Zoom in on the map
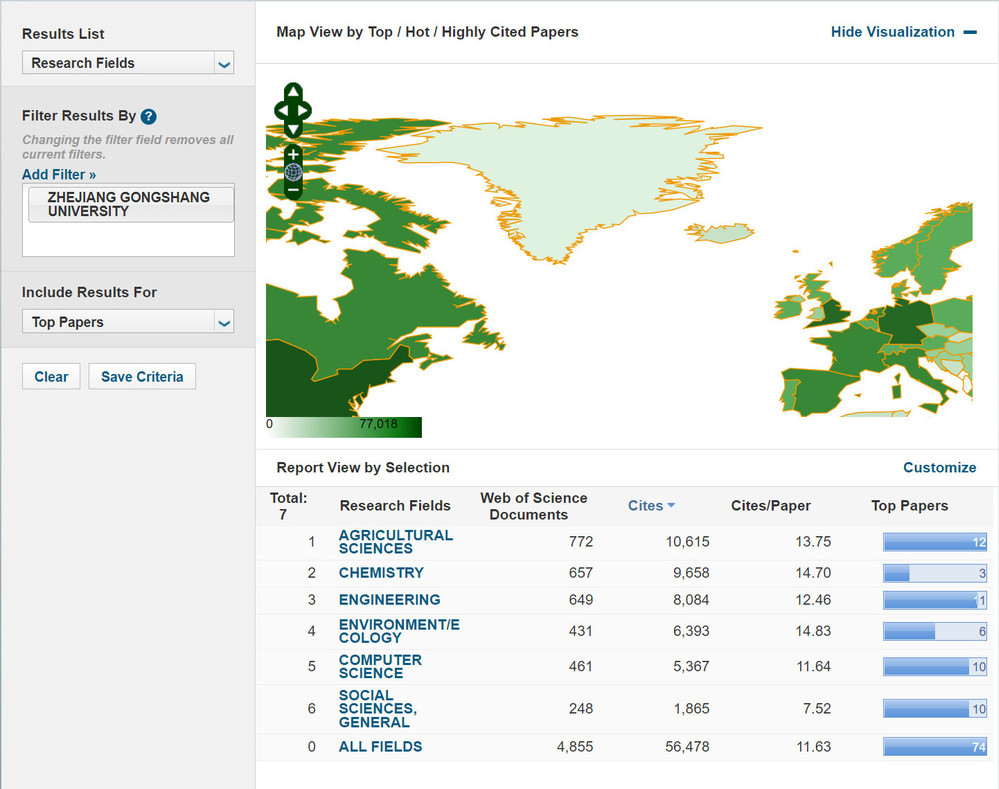Screen dimensions: 999x789 [293, 155]
